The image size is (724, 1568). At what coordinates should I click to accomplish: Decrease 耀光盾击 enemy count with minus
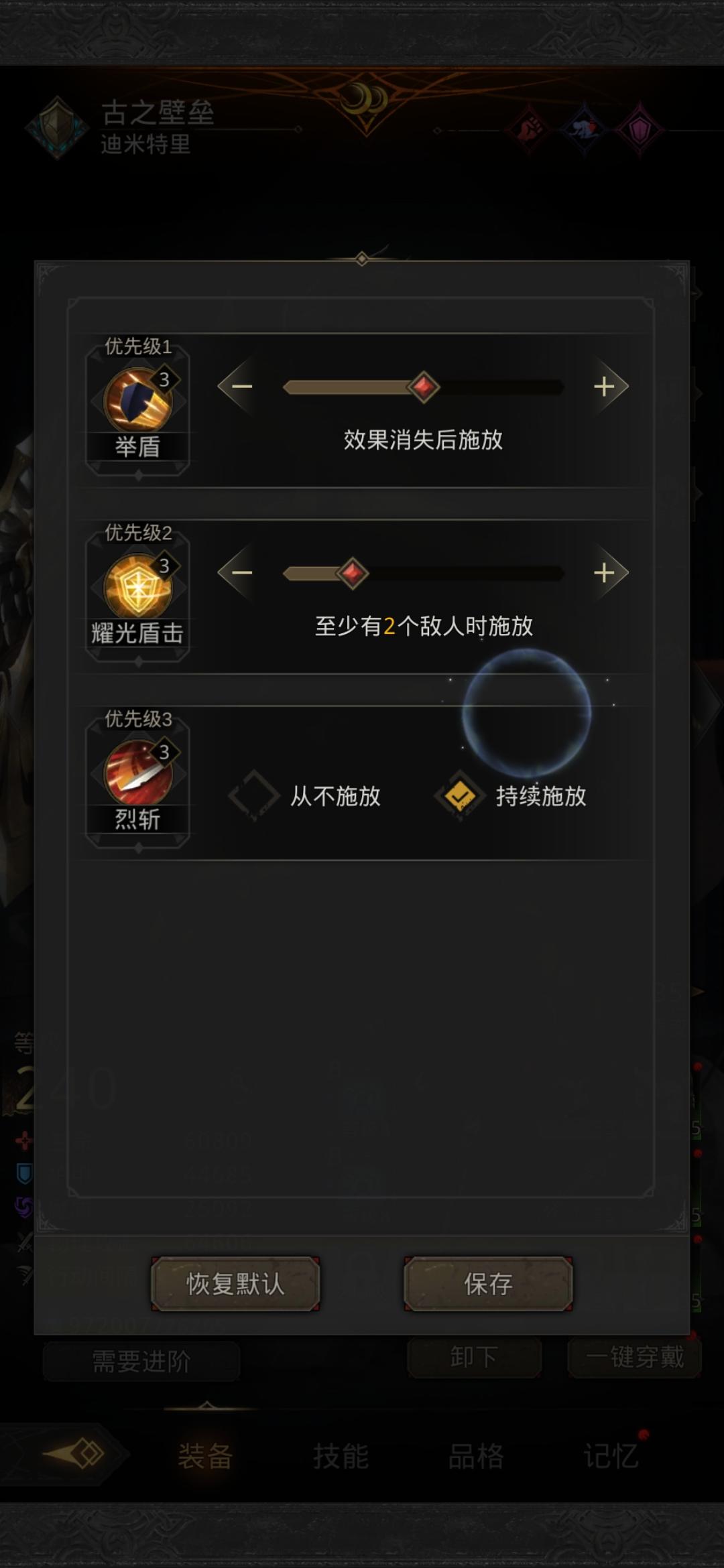tap(239, 573)
